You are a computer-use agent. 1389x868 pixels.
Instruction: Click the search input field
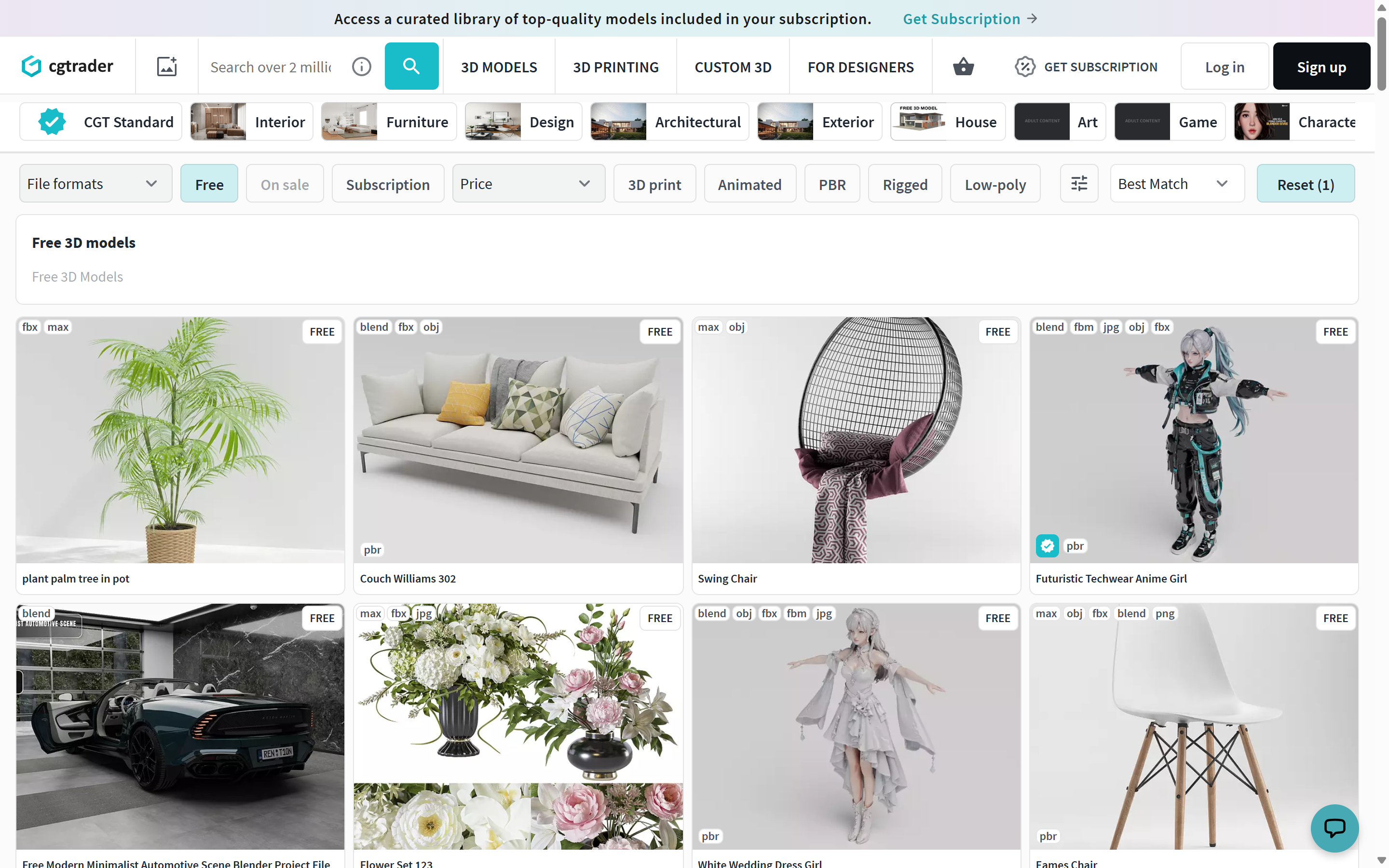(271, 67)
